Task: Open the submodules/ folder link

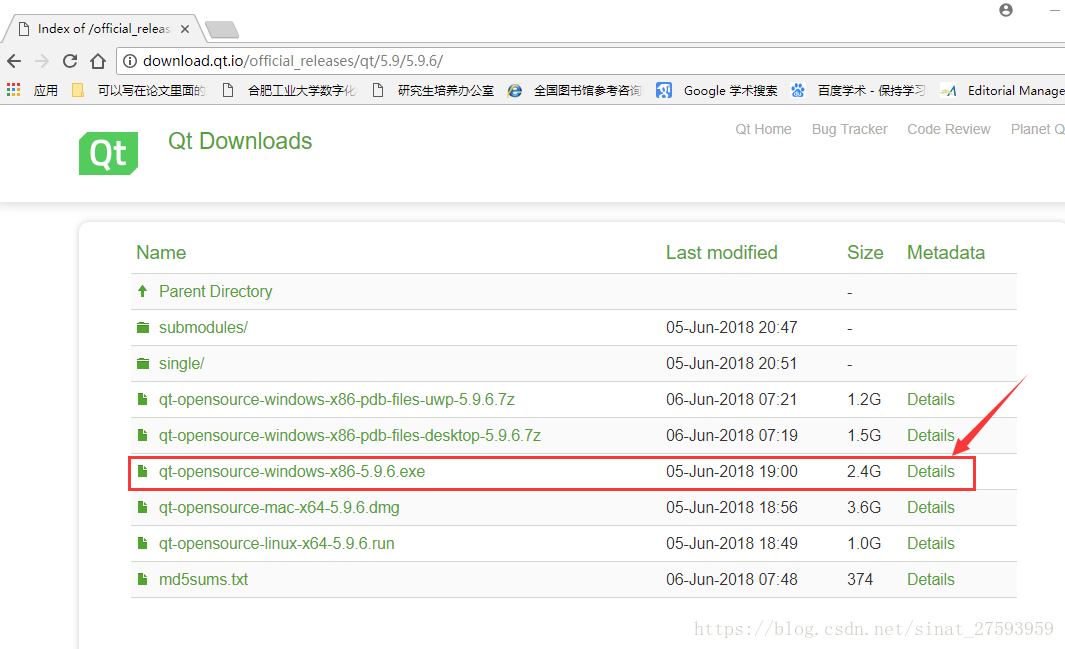Action: coord(203,327)
